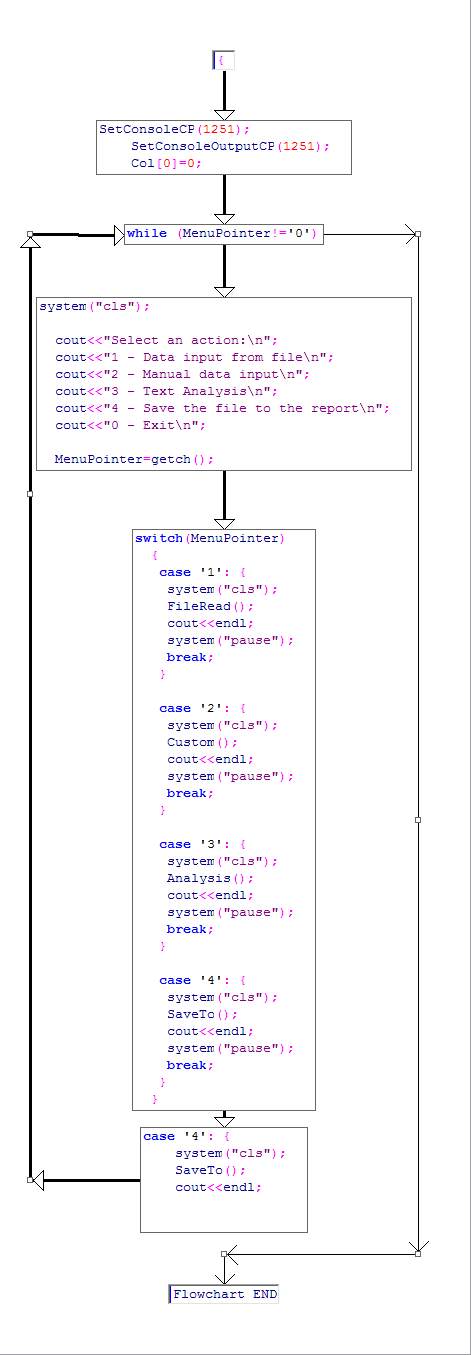This screenshot has height=1355, width=471.
Task: Click "case '2':" in the switch block
Action: click(x=196, y=708)
